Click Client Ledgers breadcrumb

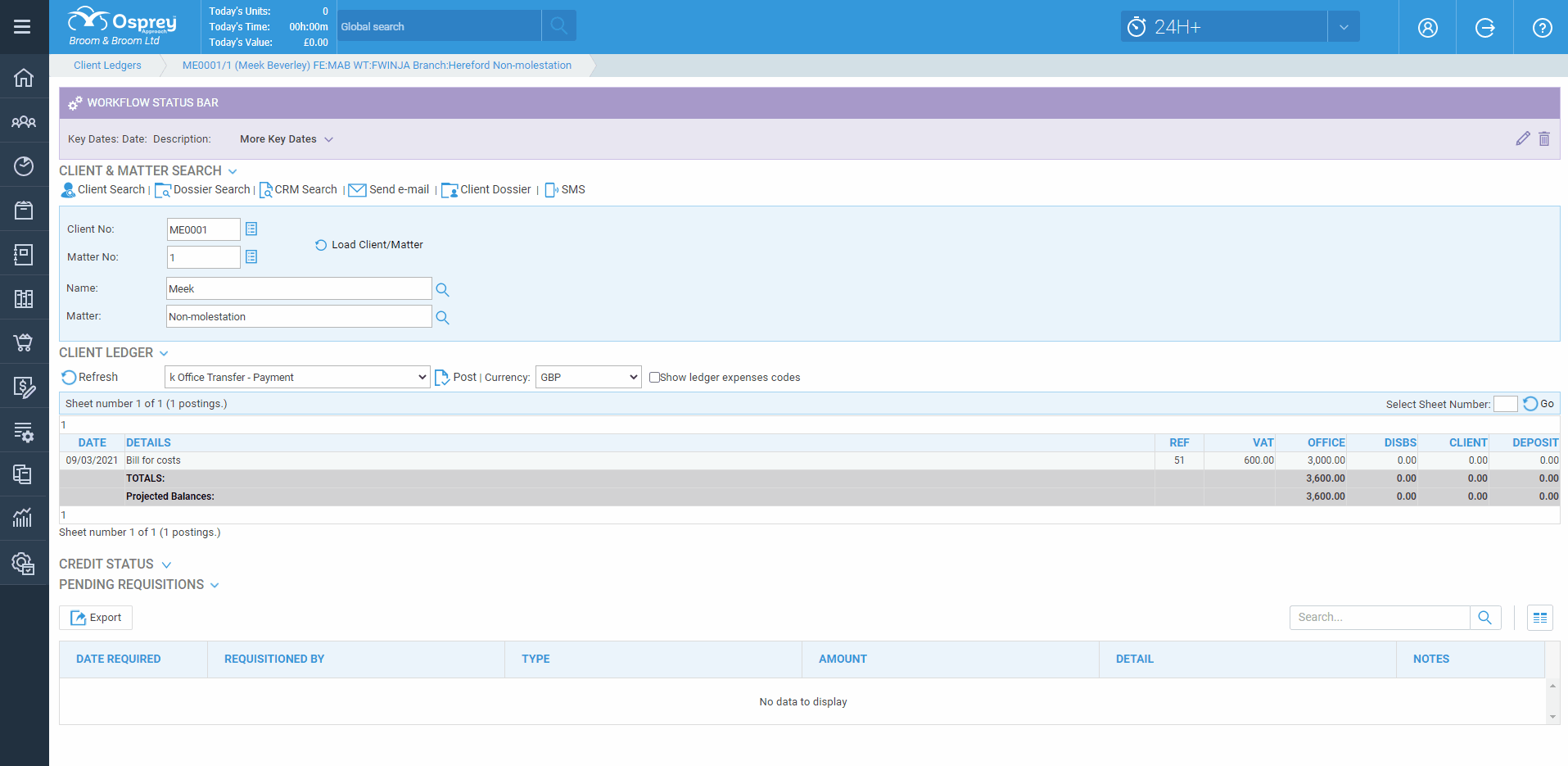[x=107, y=66]
